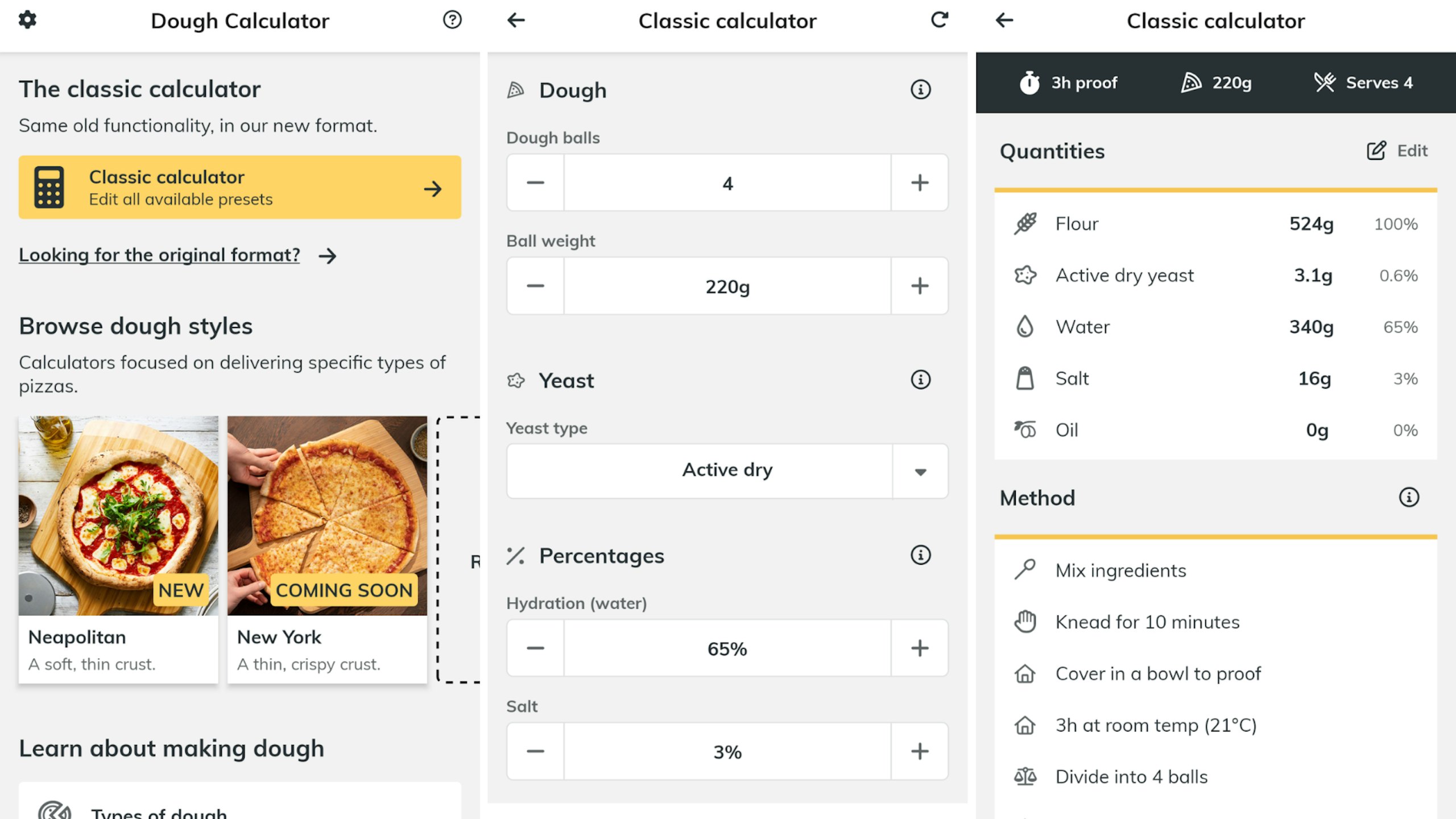
Task: Open the help question mark icon
Action: (x=452, y=20)
